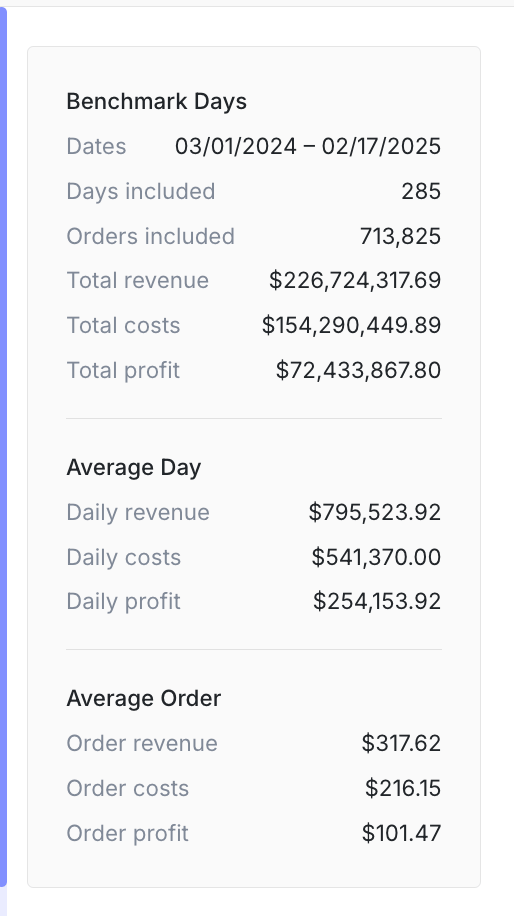Viewport: 514px width, 916px height.
Task: Click the Average Day section heading
Action: pyautogui.click(x=134, y=468)
